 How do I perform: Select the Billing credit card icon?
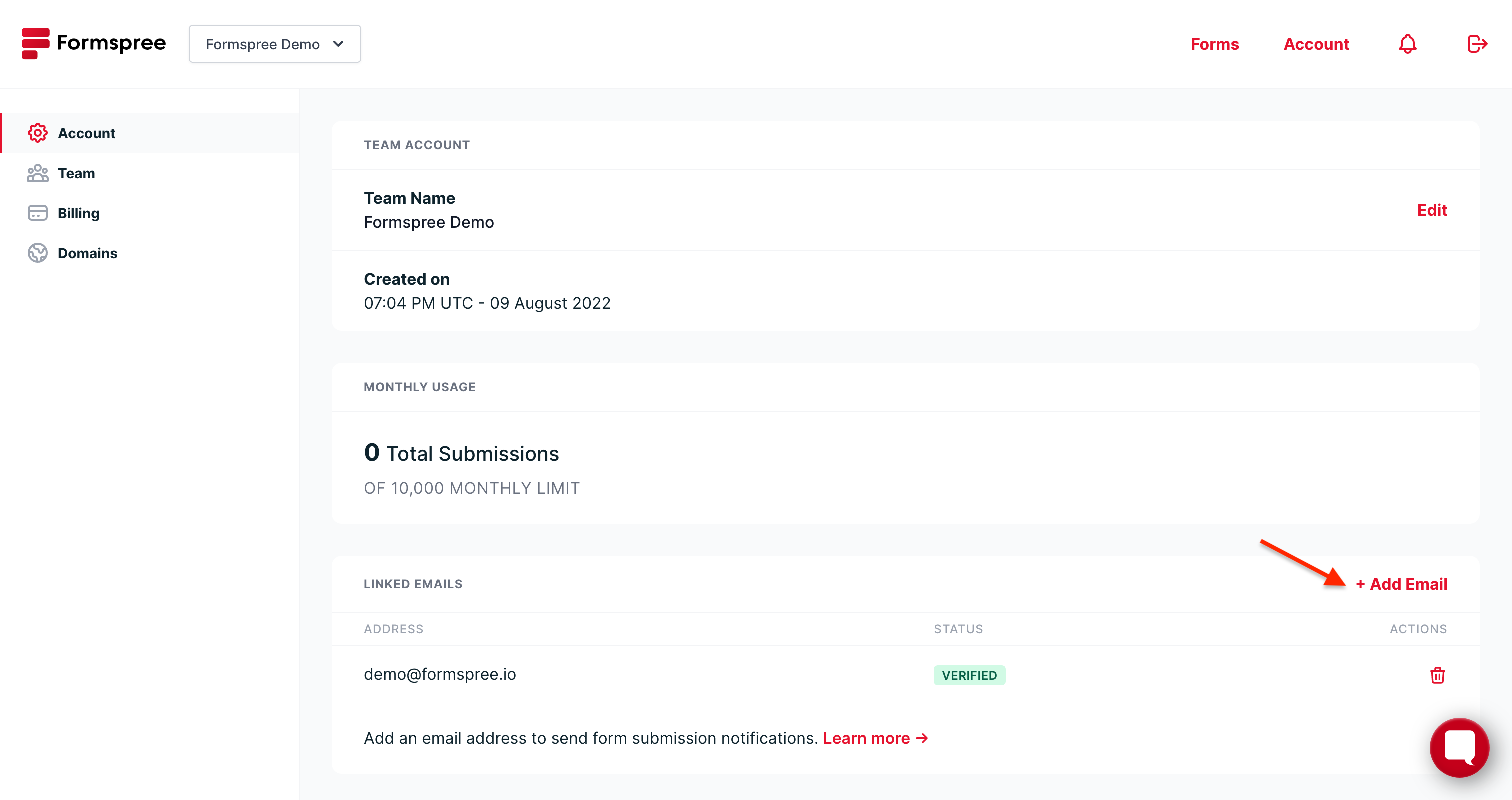tap(37, 213)
